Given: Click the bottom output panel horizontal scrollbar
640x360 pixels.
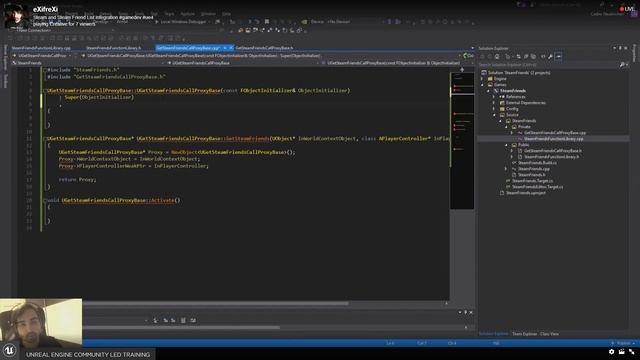Looking at the screenshot, I should [x=181, y=327].
